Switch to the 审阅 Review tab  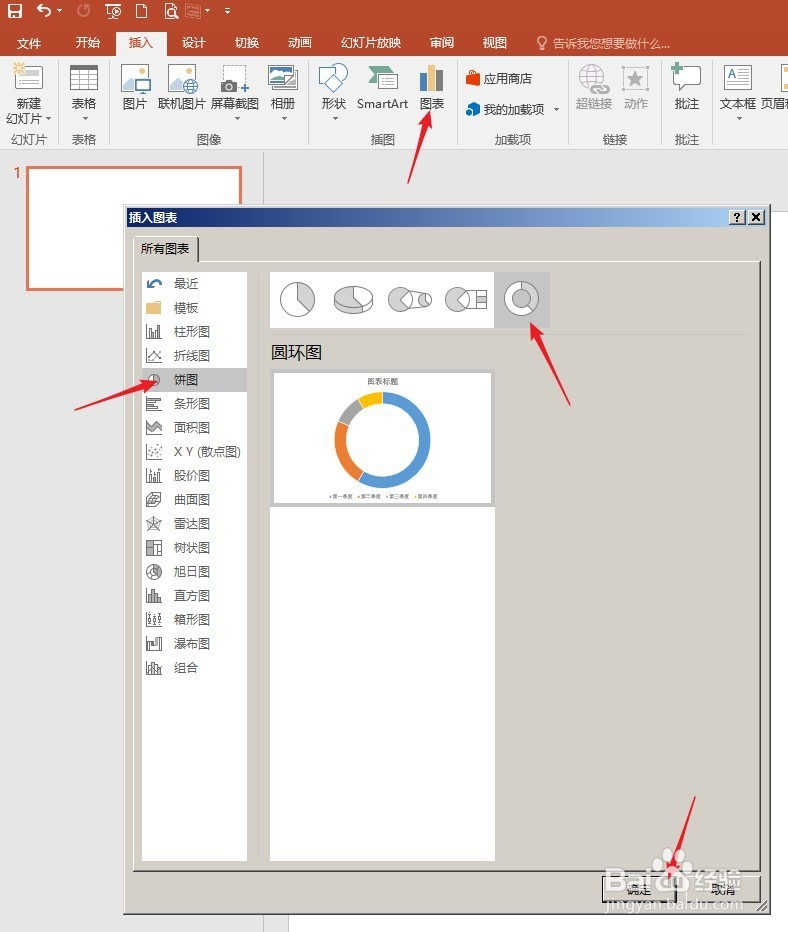[442, 43]
